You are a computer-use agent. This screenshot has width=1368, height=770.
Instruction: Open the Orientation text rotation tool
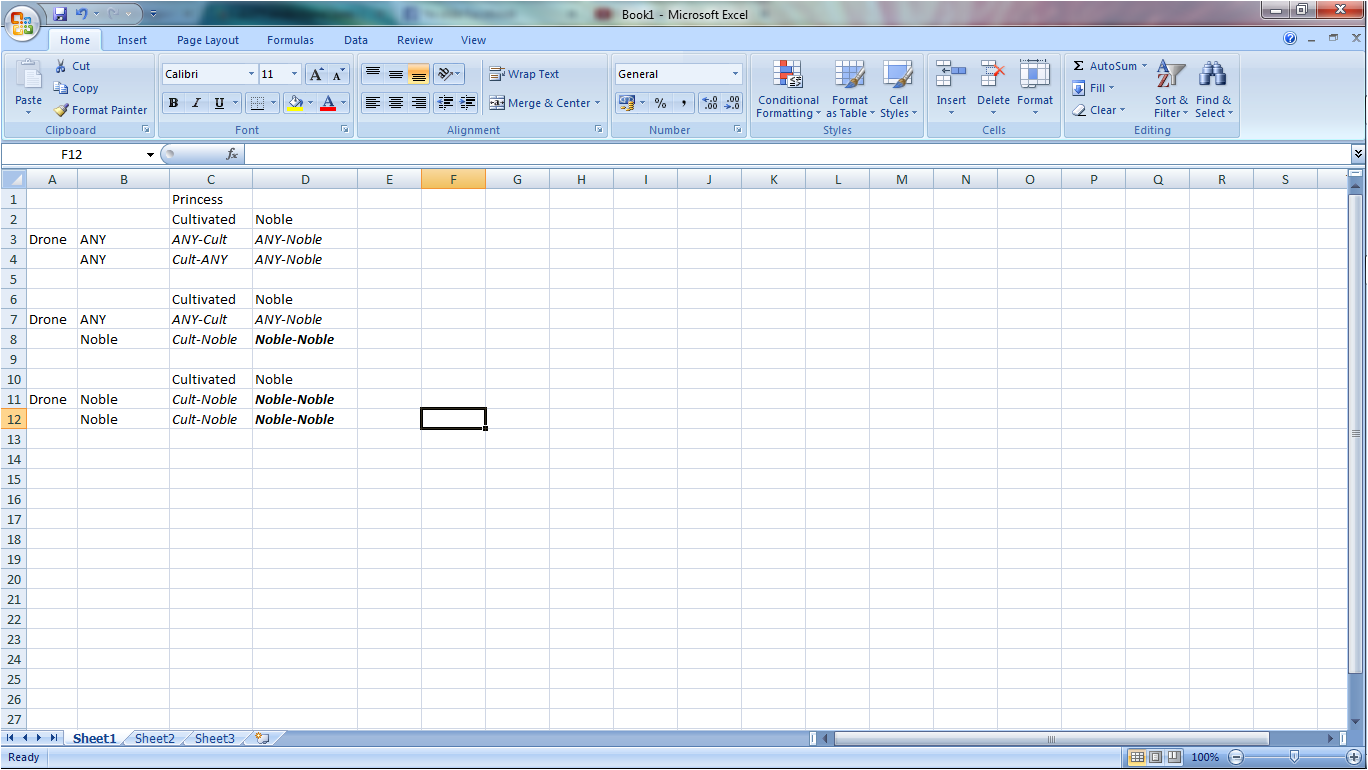(x=449, y=74)
